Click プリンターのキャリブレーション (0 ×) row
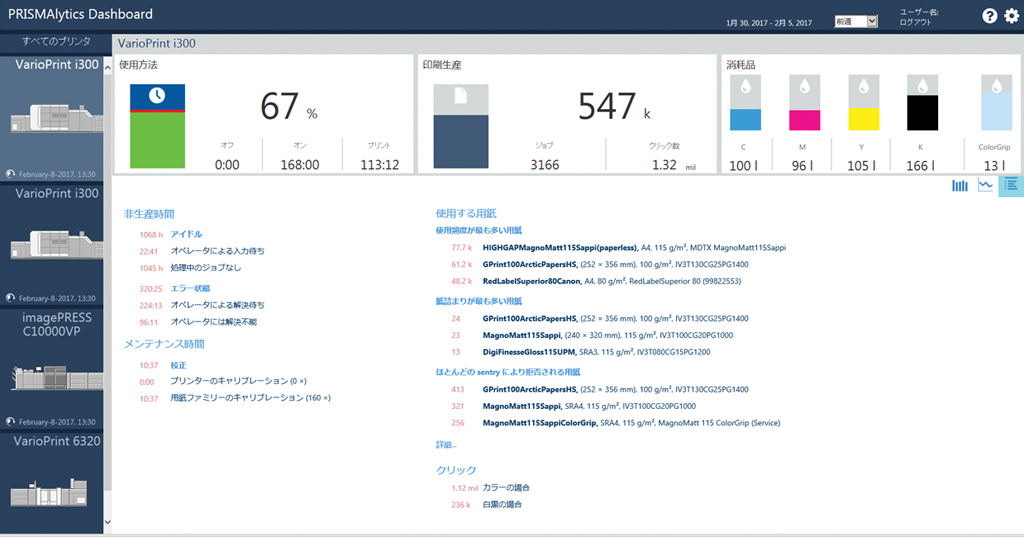1024x537 pixels. click(x=223, y=382)
